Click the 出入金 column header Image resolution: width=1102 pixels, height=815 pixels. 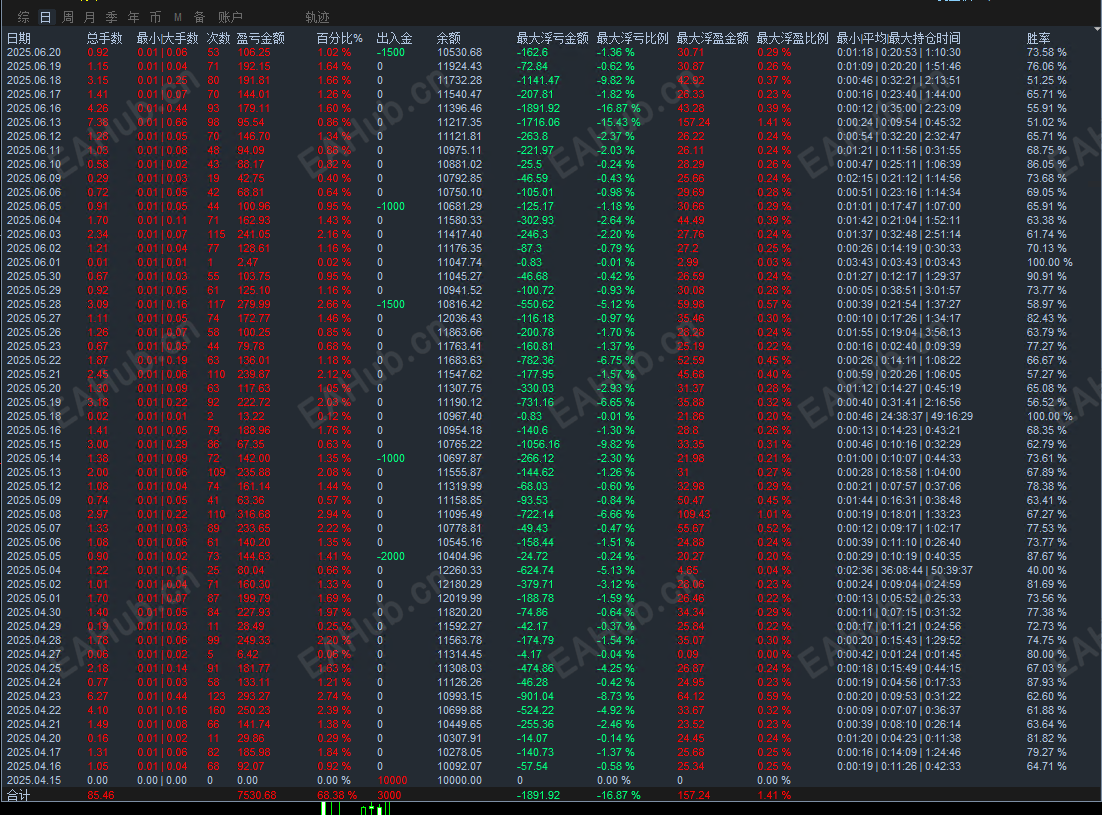(x=394, y=38)
